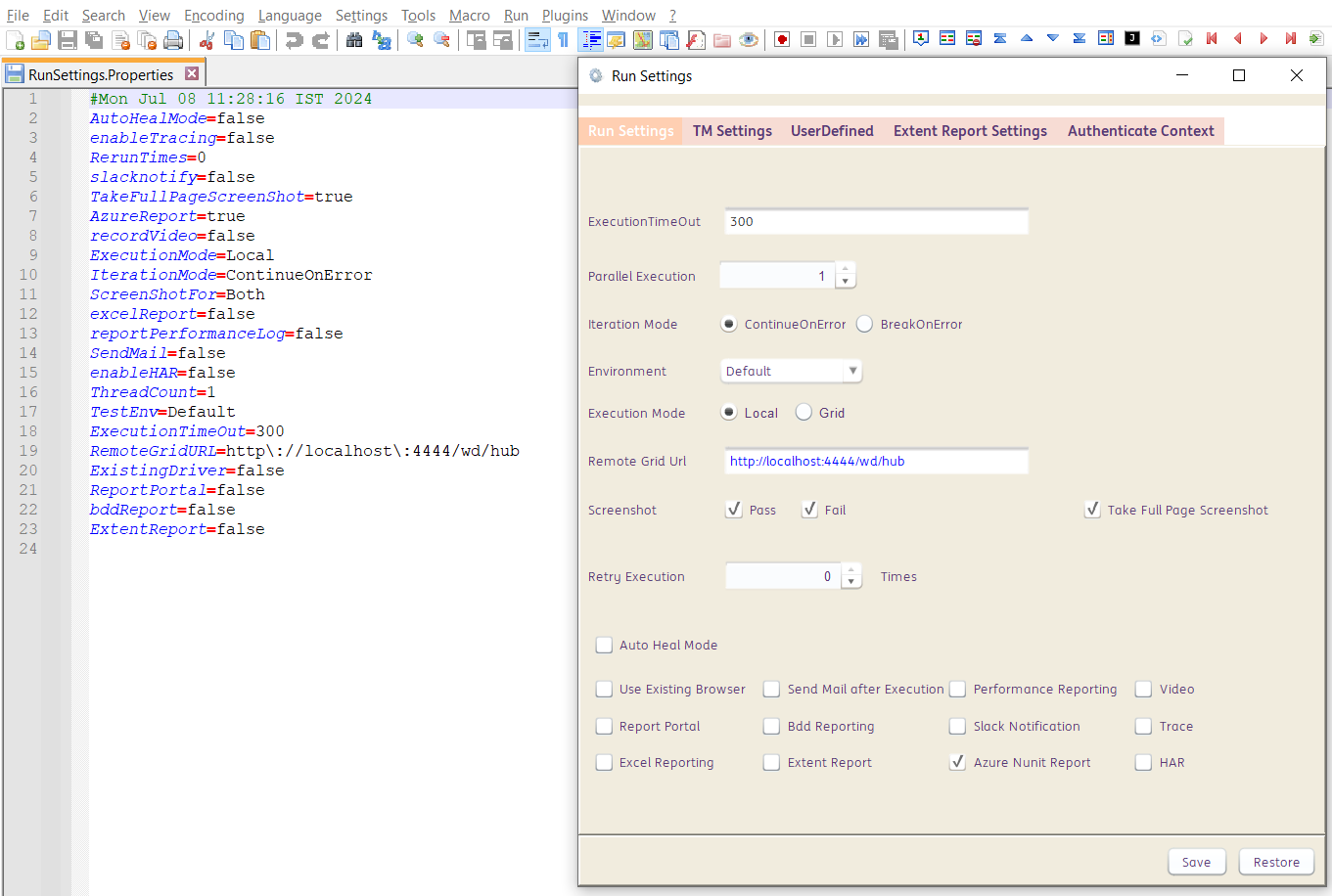The height and width of the screenshot is (896, 1332).
Task: Click the Zoom Out magnifier icon
Action: click(x=441, y=40)
